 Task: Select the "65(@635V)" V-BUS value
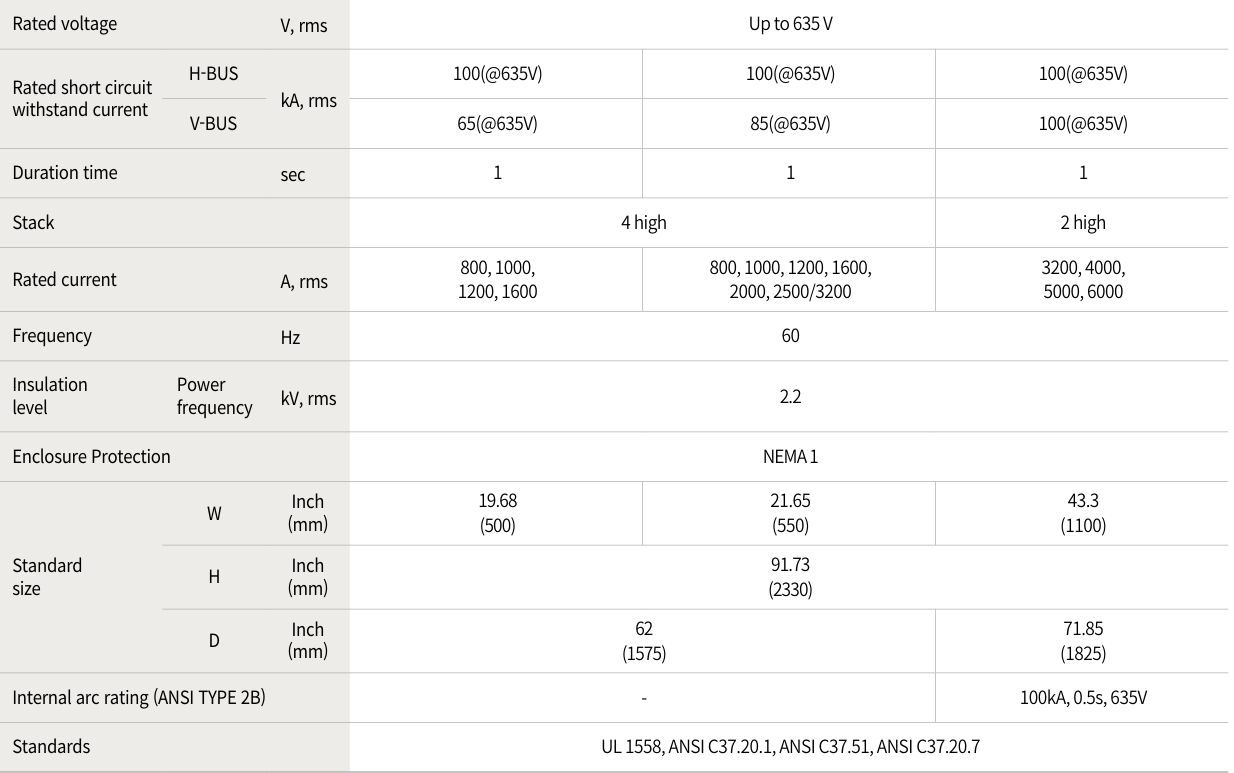pos(497,124)
